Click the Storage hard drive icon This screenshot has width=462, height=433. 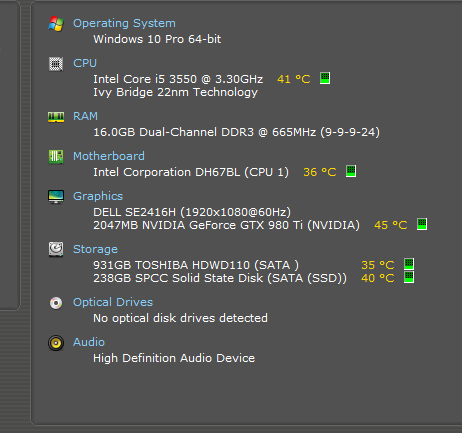point(56,249)
